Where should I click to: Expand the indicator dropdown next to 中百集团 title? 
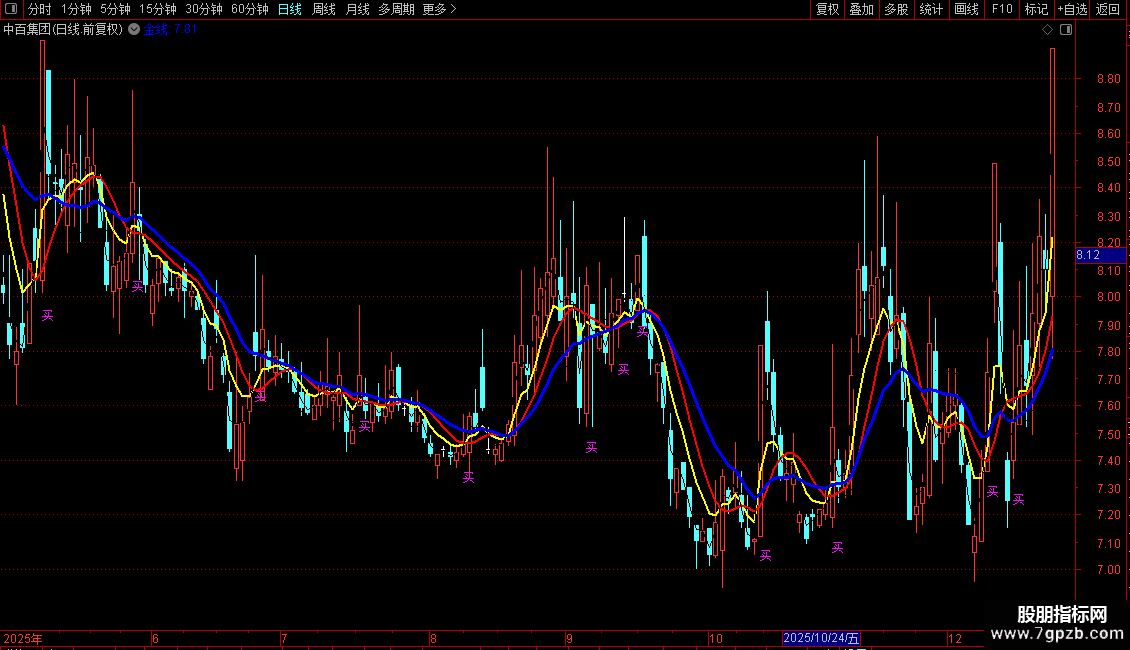pos(134,30)
